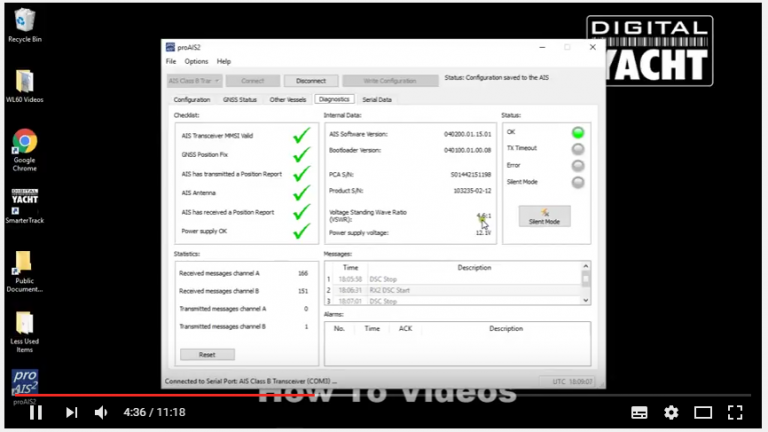768x432 pixels.
Task: Expand the AIS Class B device dropdown
Action: pyautogui.click(x=194, y=80)
